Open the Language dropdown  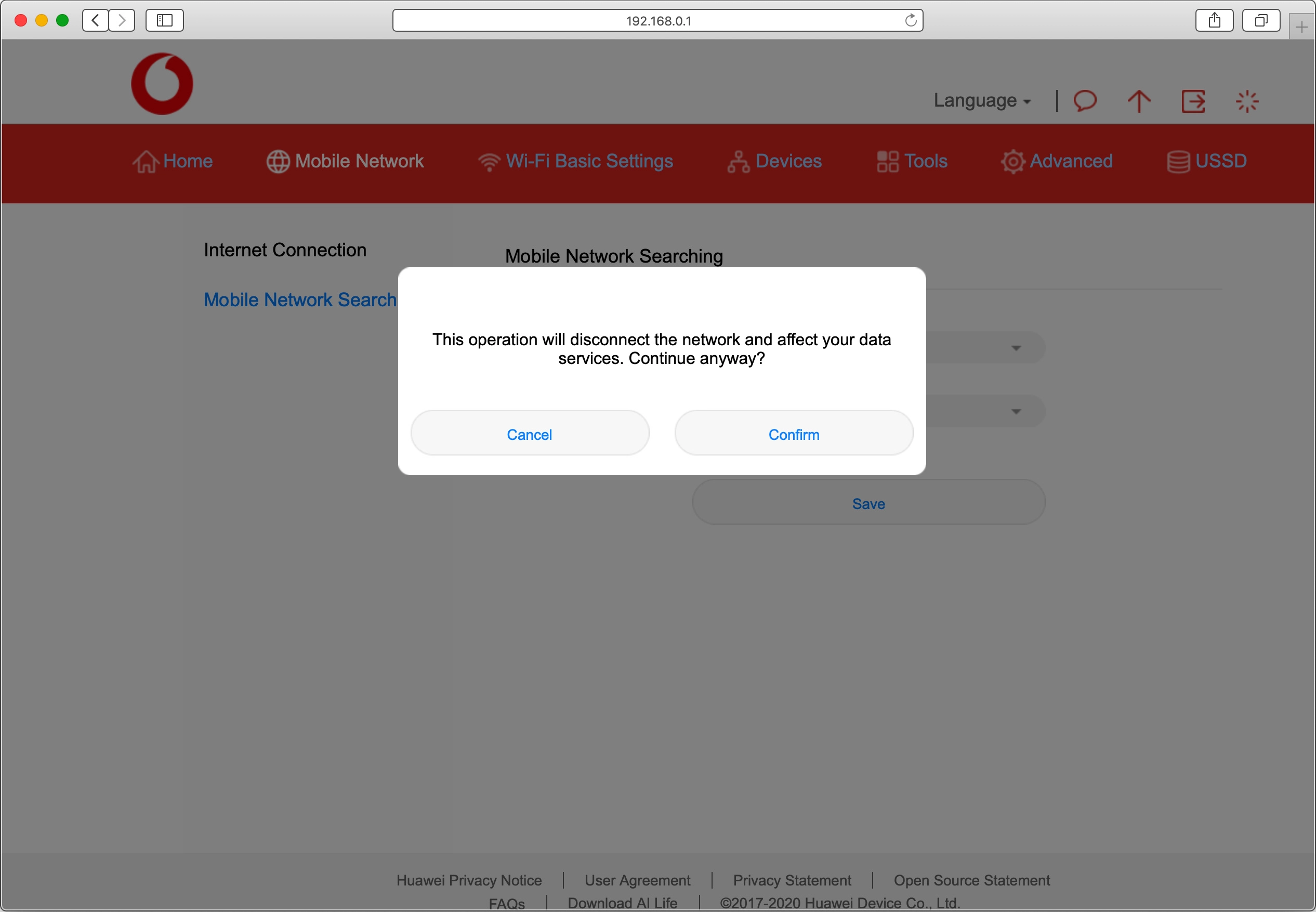pos(981,100)
